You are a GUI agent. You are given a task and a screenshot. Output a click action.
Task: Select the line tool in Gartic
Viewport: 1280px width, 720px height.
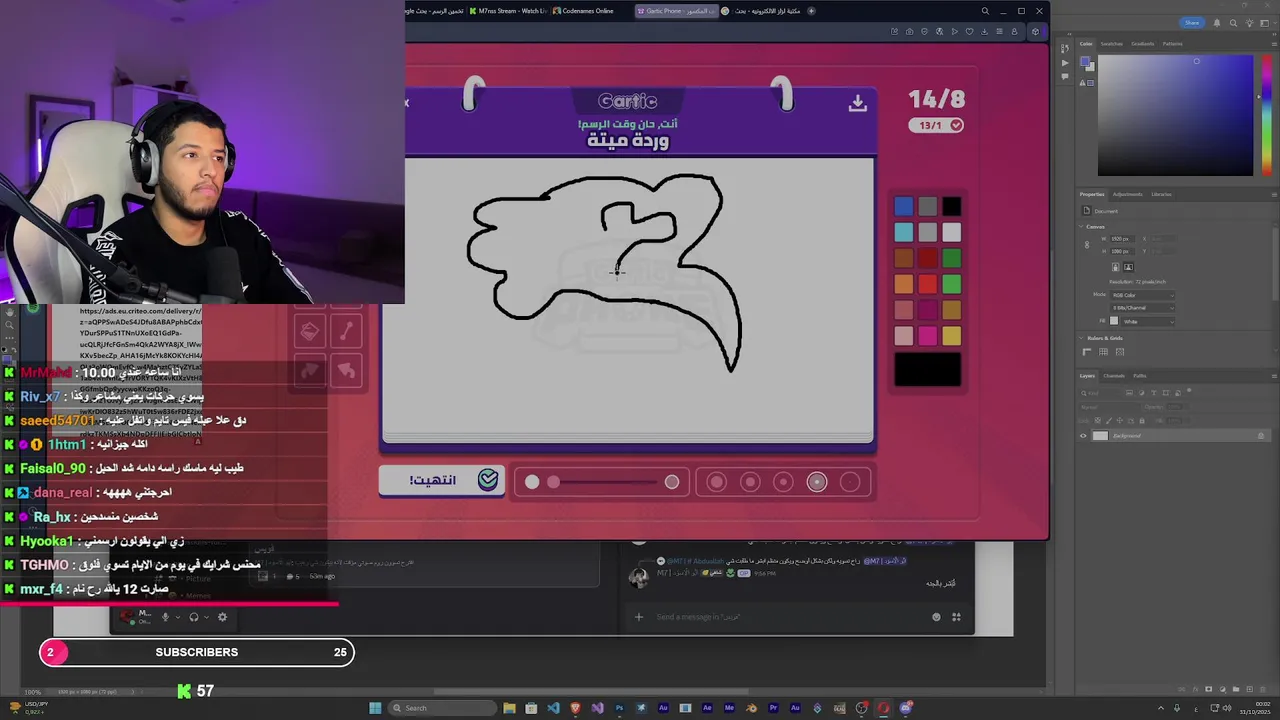[x=346, y=331]
